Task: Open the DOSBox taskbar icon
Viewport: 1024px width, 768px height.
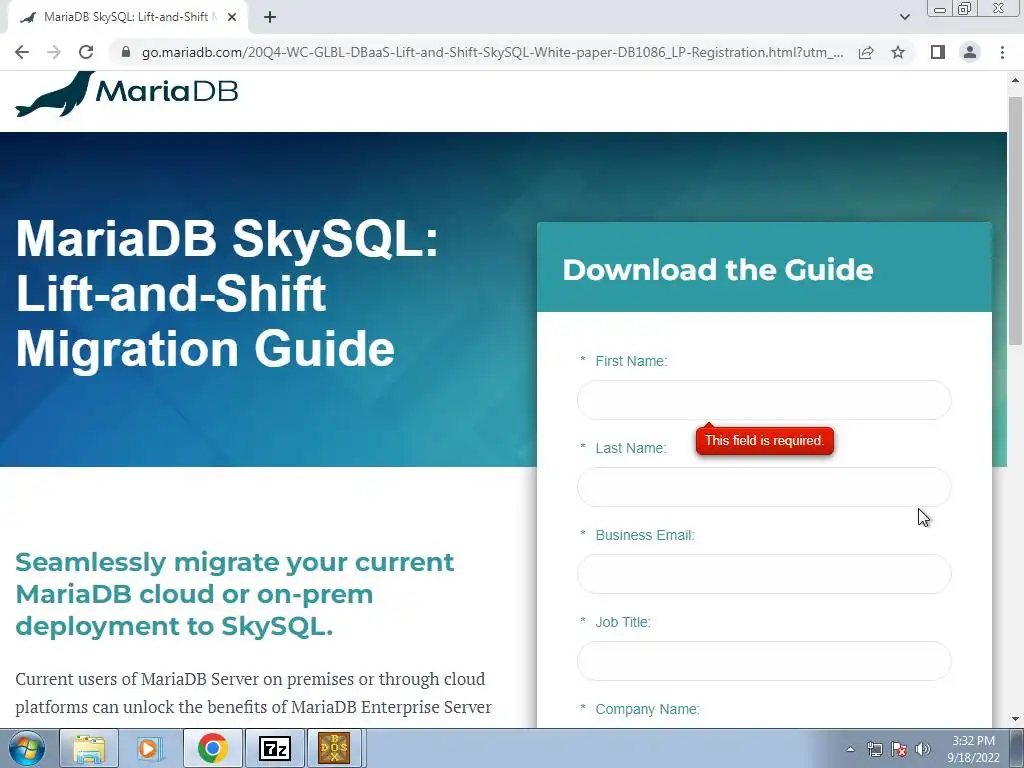Action: click(x=334, y=748)
